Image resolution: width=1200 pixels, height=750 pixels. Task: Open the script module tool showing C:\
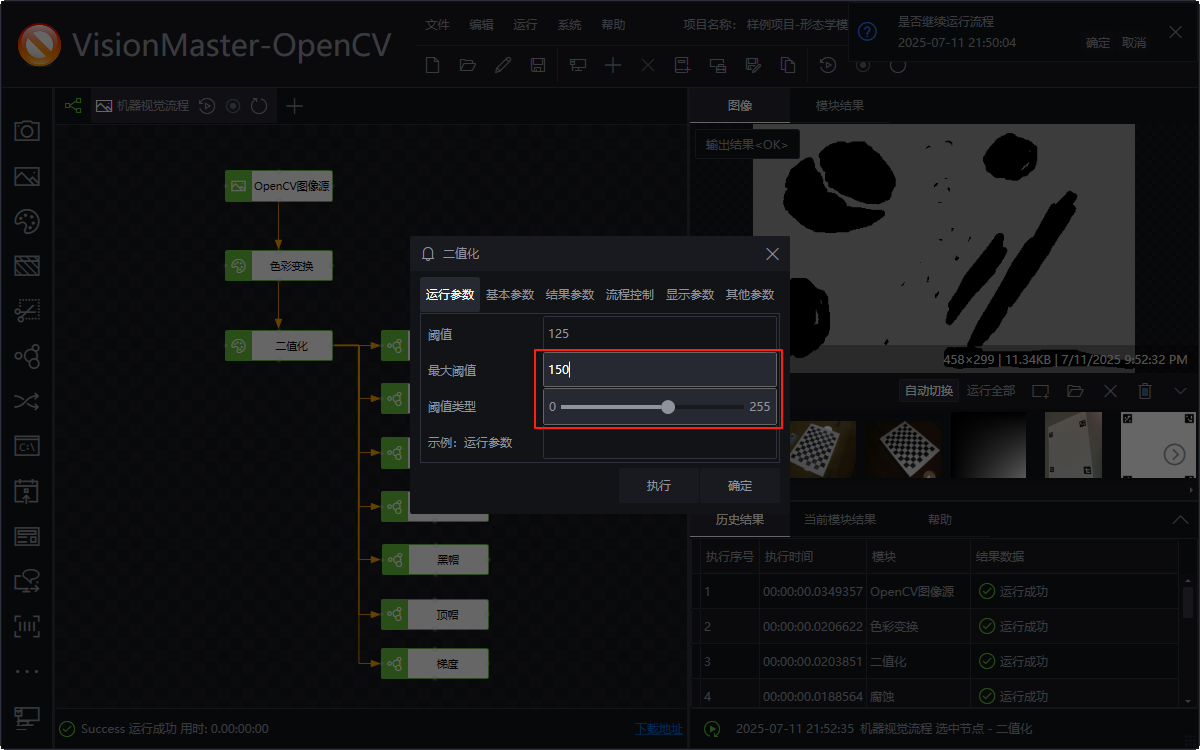point(27,446)
